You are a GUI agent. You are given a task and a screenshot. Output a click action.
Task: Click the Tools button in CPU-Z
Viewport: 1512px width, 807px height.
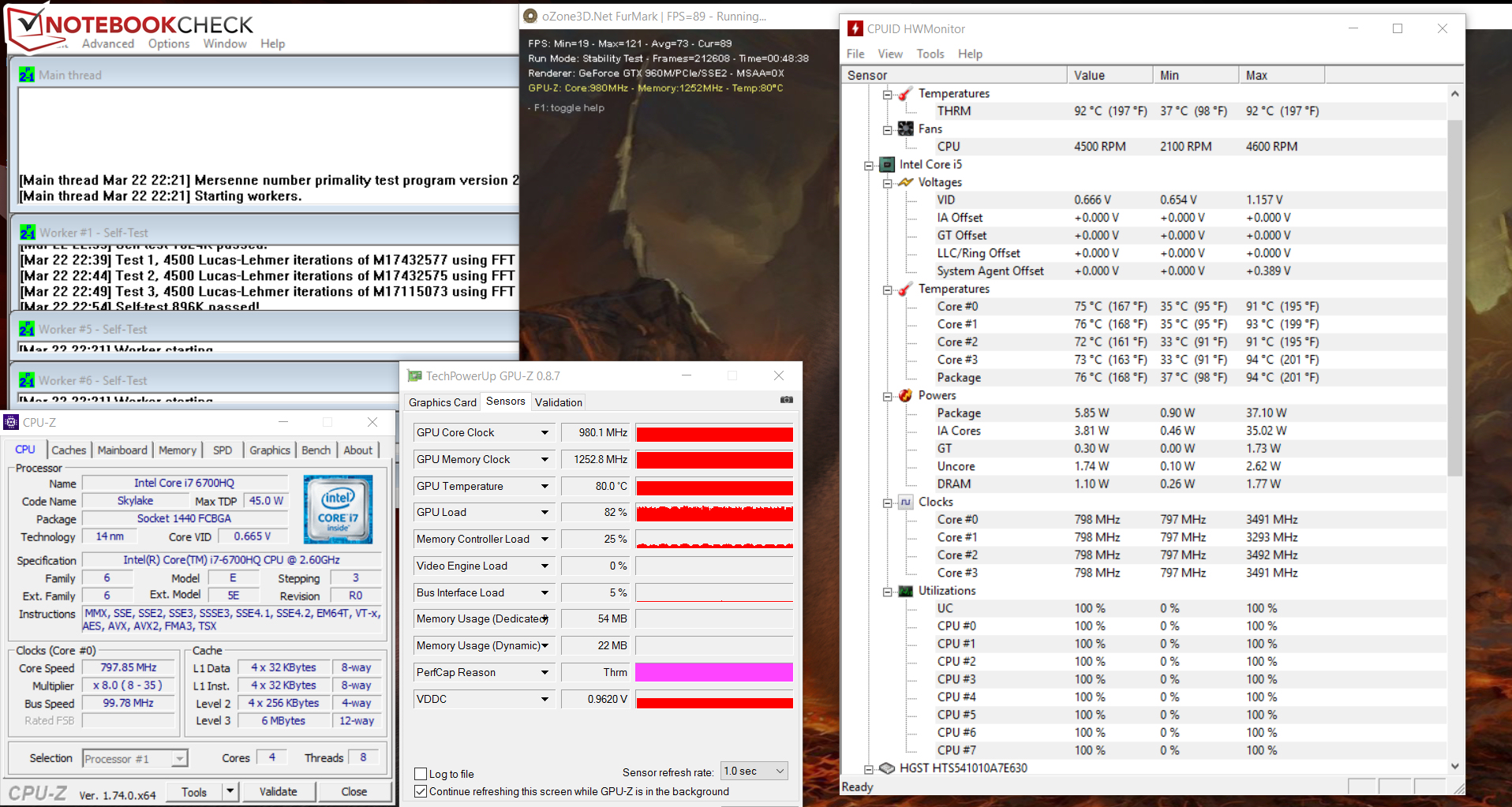tap(194, 791)
